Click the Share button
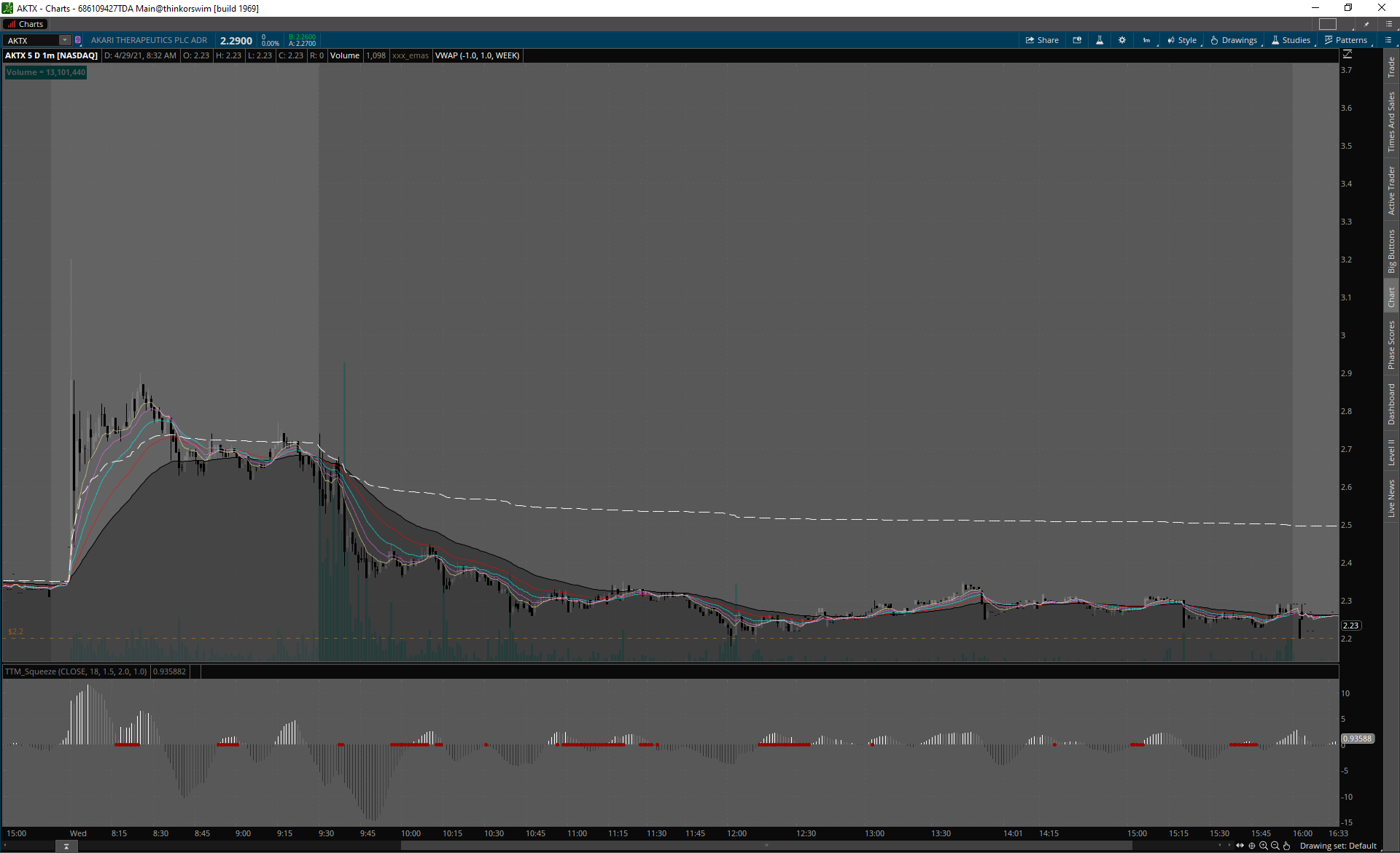1400x853 pixels. coord(1042,40)
